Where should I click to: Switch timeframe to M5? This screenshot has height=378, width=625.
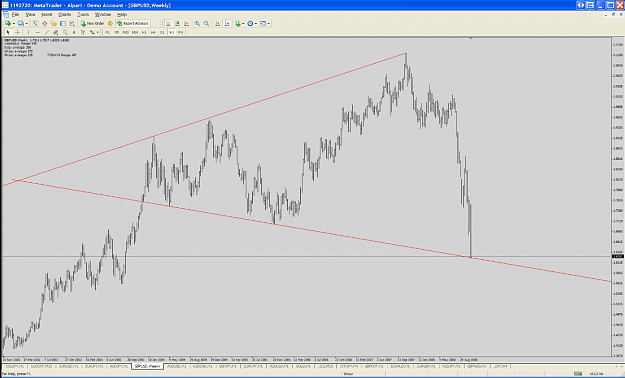(x=116, y=32)
